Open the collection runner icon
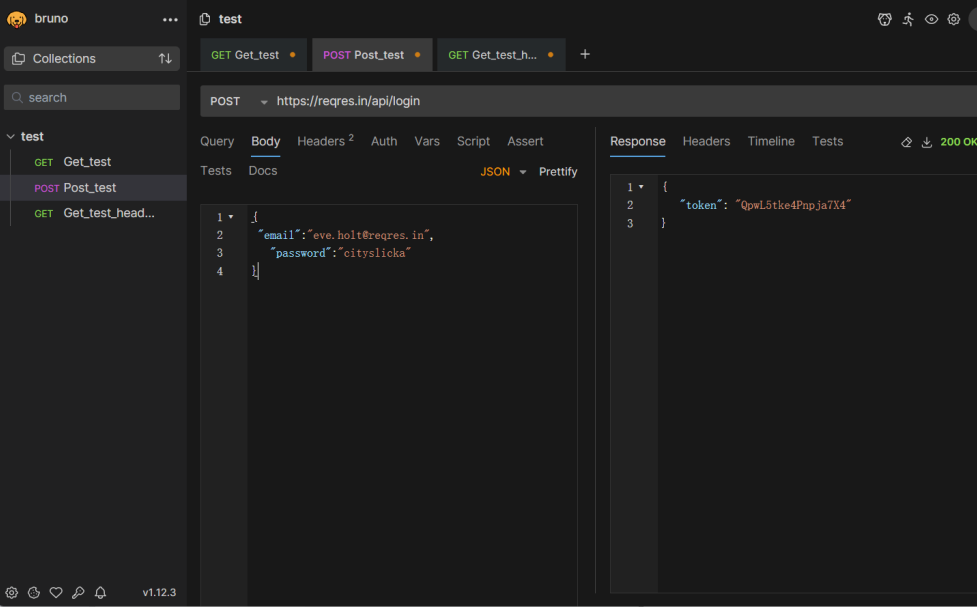This screenshot has width=977, height=607. 908,19
